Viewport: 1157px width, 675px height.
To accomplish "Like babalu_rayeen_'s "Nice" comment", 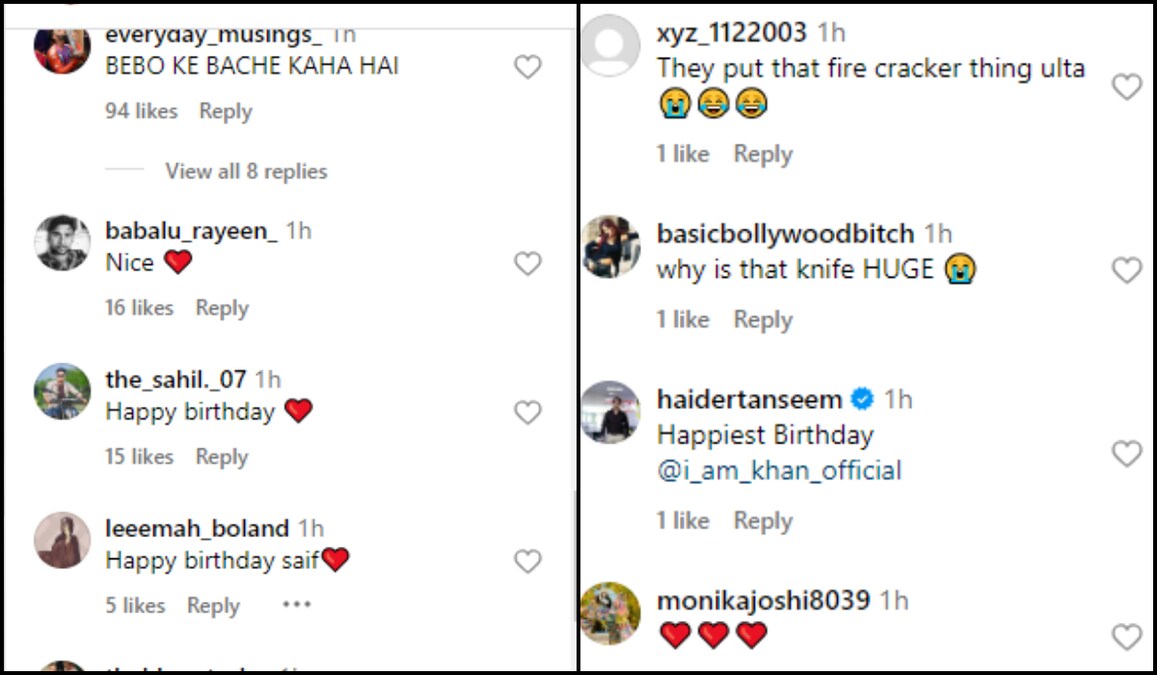I will click(528, 263).
